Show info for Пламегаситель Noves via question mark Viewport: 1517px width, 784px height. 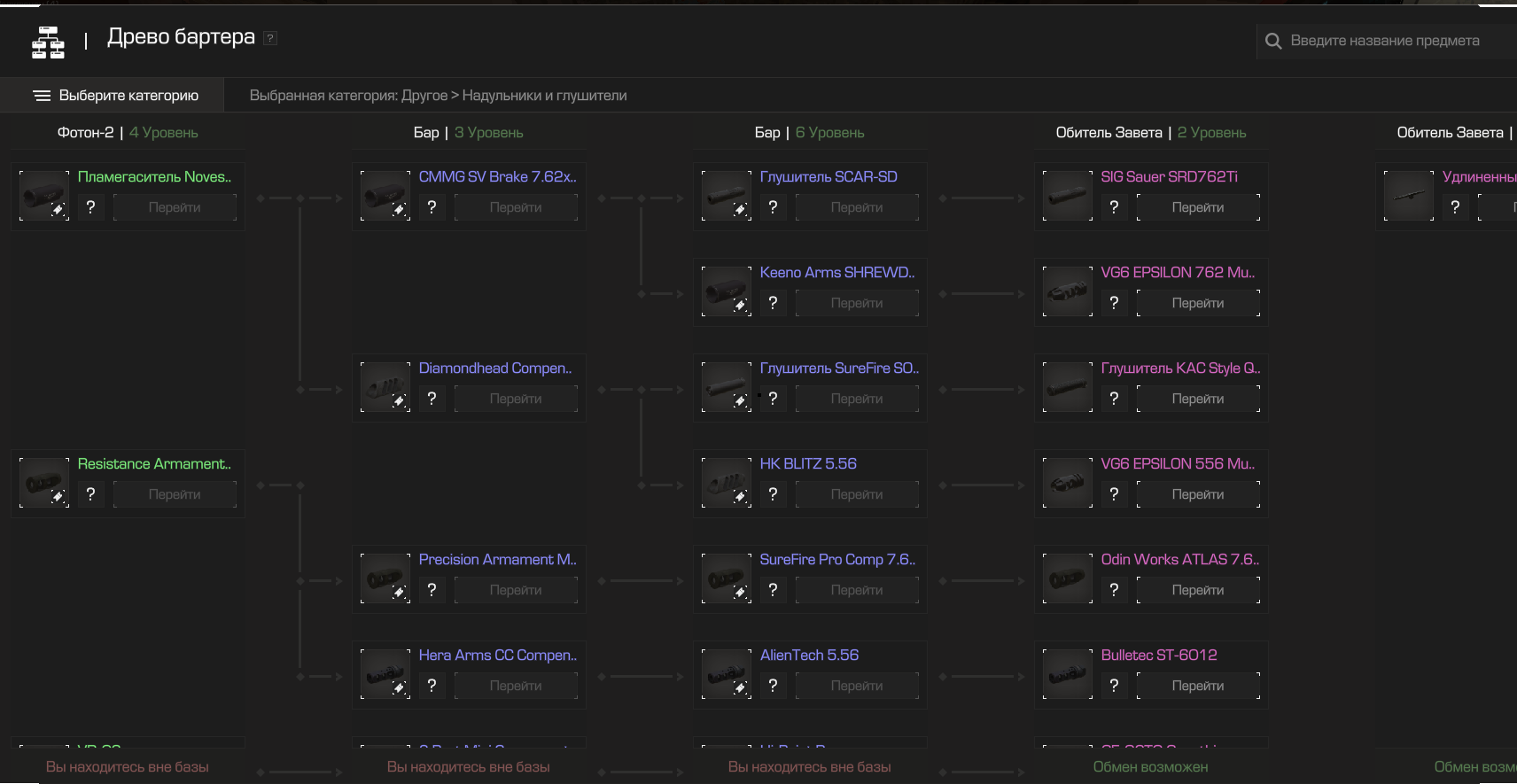click(90, 207)
